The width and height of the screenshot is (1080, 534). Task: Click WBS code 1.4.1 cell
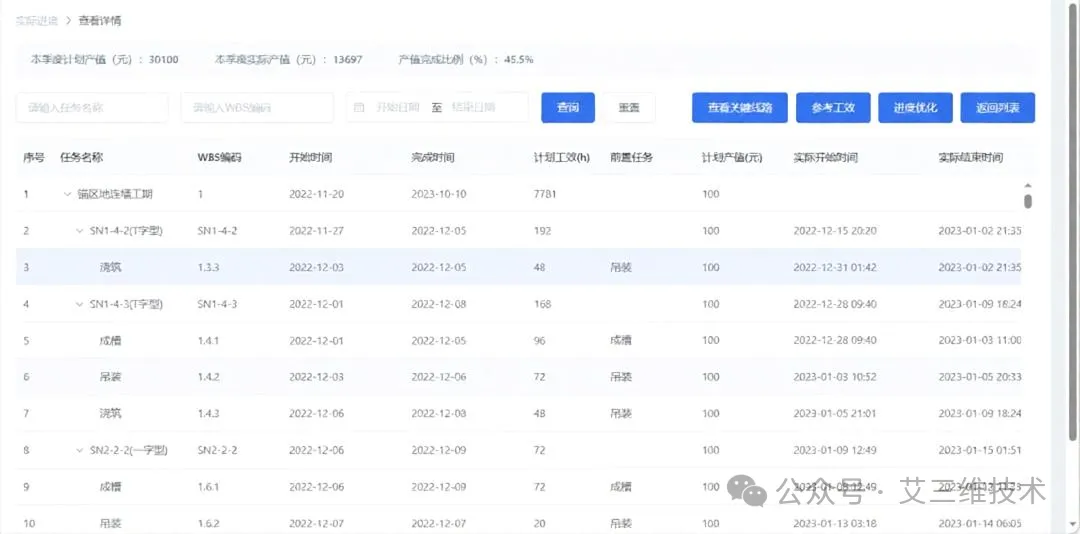[208, 340]
